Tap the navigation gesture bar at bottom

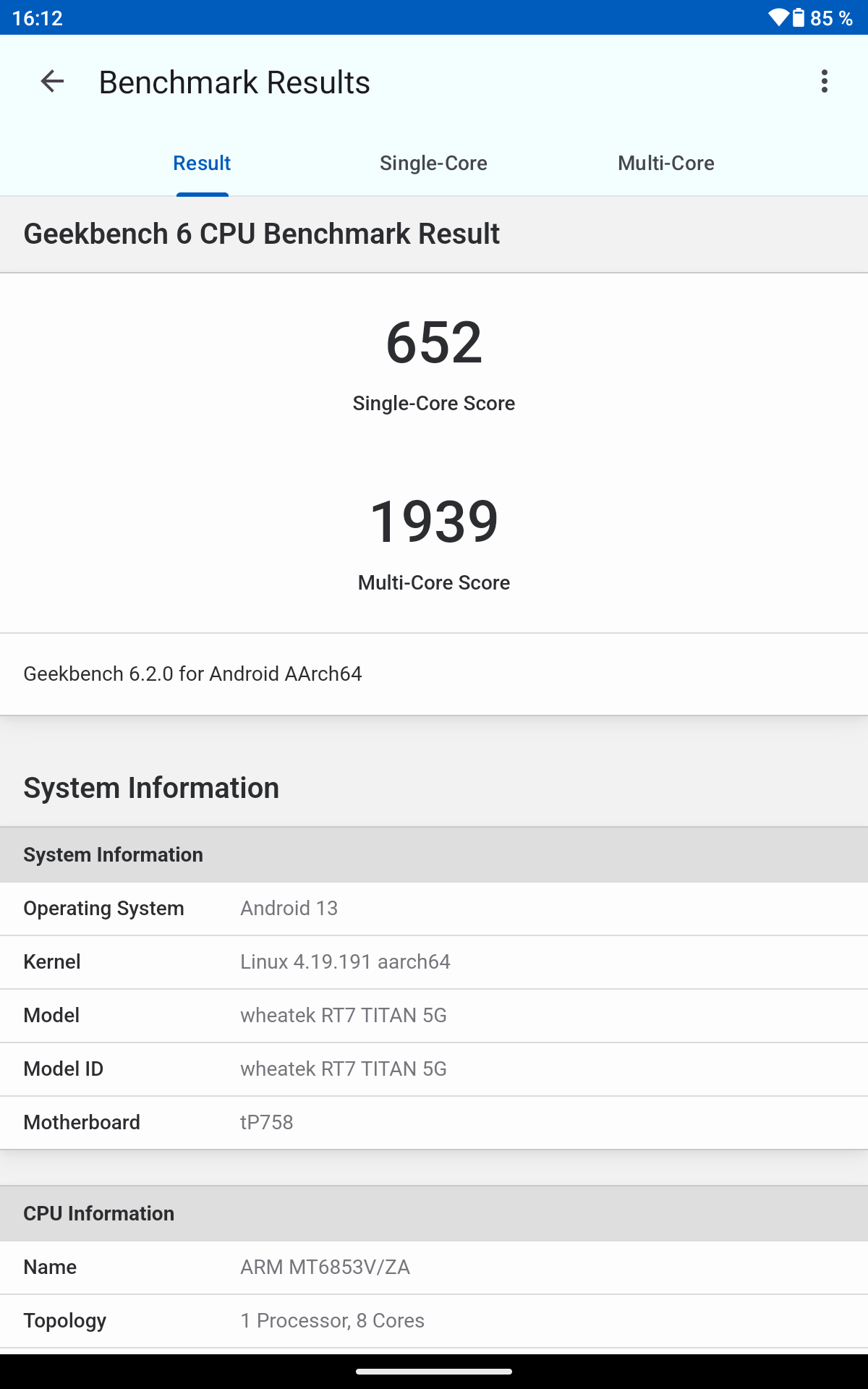click(x=434, y=1371)
